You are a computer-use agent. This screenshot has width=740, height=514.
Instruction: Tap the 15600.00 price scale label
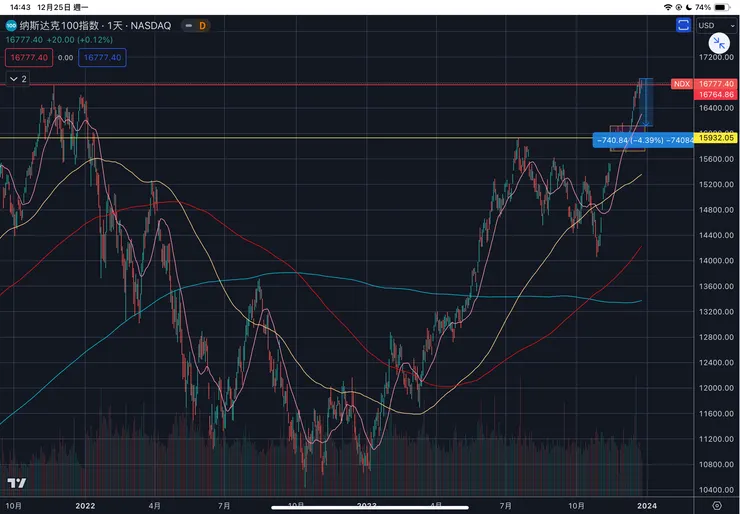(716, 159)
